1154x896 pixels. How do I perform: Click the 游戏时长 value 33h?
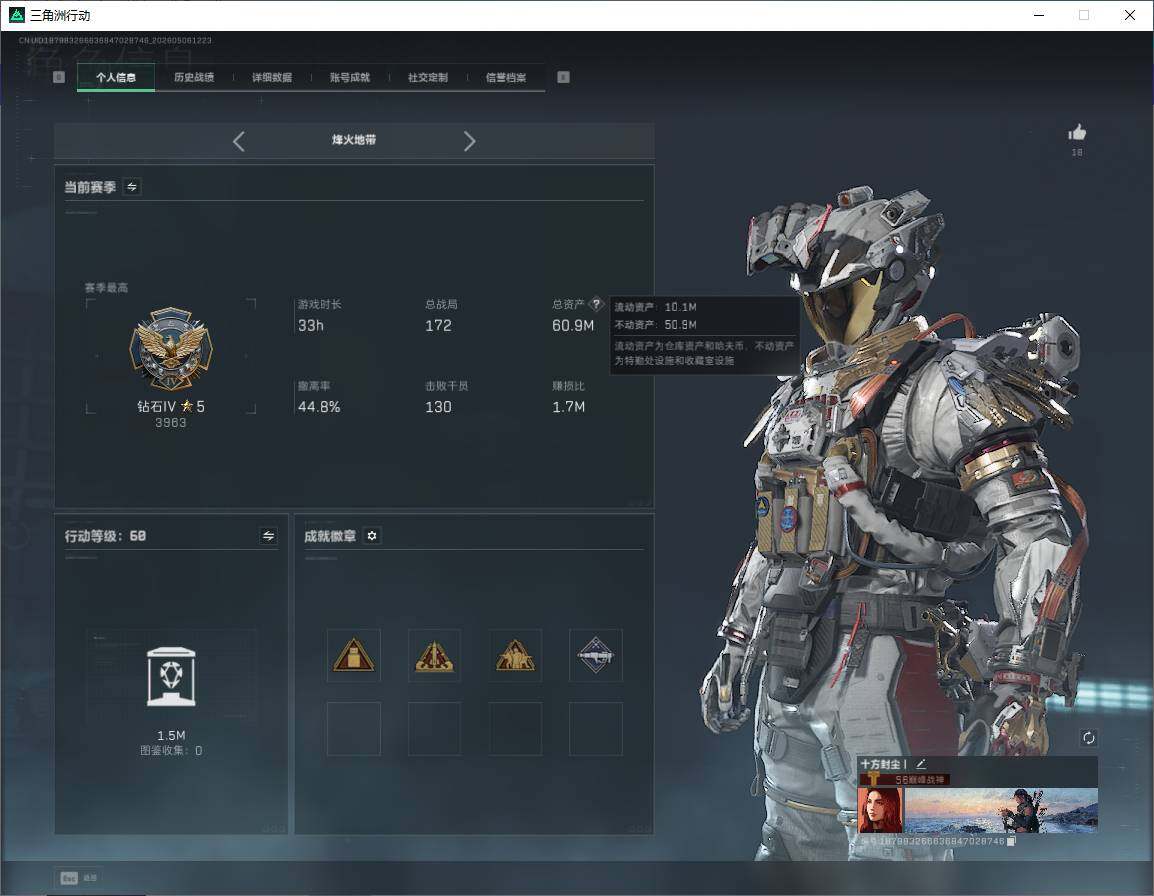(x=311, y=325)
